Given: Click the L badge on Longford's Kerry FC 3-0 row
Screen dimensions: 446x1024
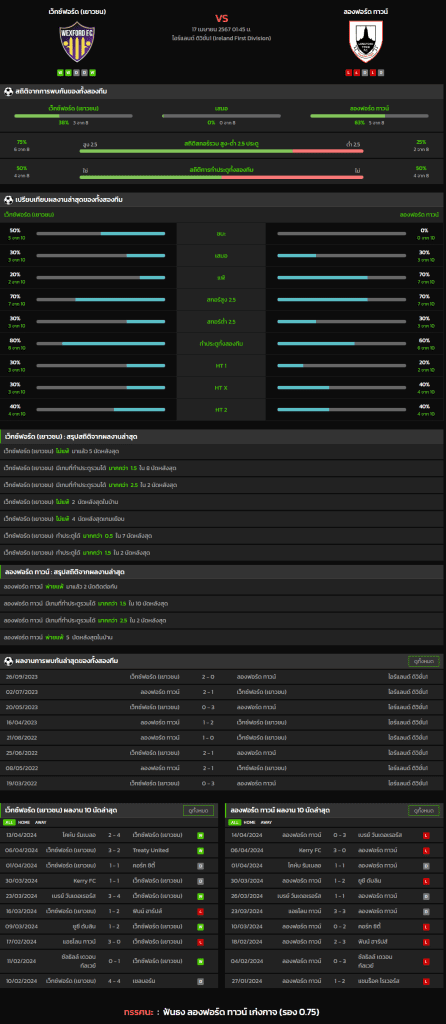Looking at the screenshot, I should point(426,850).
